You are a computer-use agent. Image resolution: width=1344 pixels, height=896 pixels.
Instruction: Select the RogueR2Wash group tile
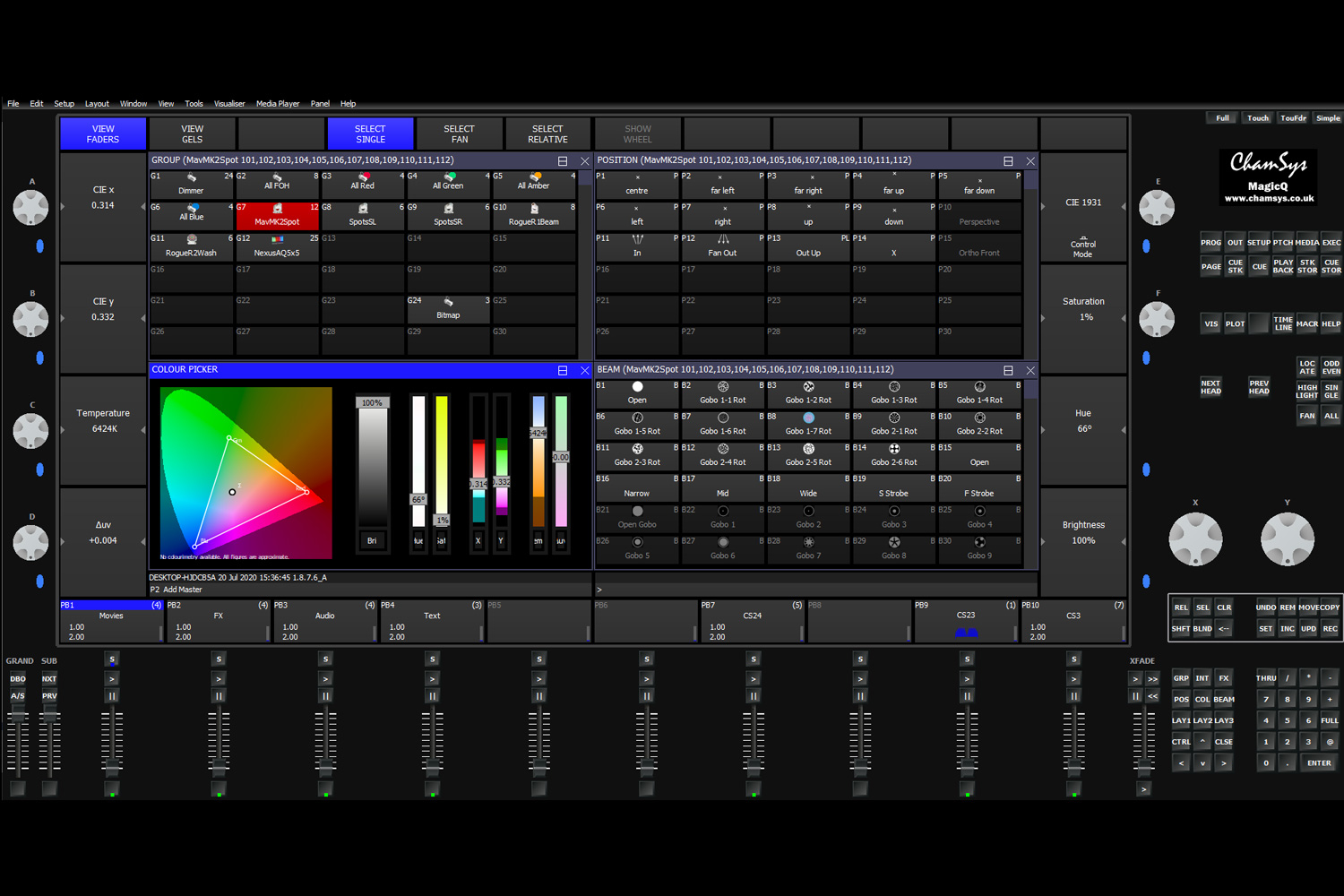[x=192, y=247]
